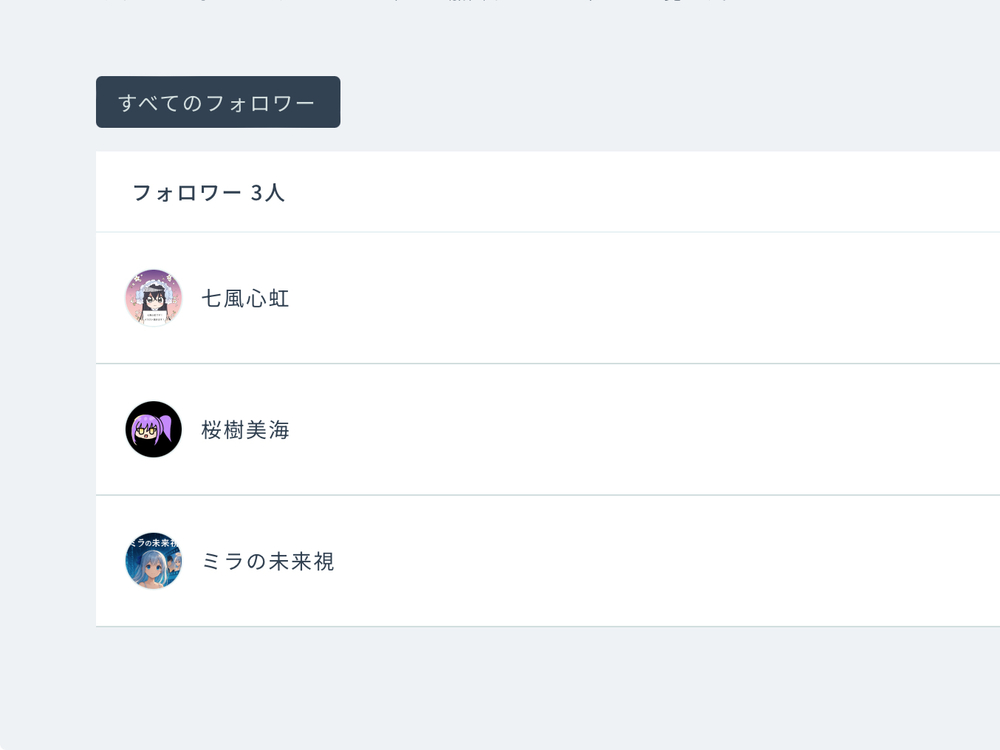Tap the night-sky themed avatar of ミラの未来視
This screenshot has height=750, width=1000.
(x=152, y=561)
